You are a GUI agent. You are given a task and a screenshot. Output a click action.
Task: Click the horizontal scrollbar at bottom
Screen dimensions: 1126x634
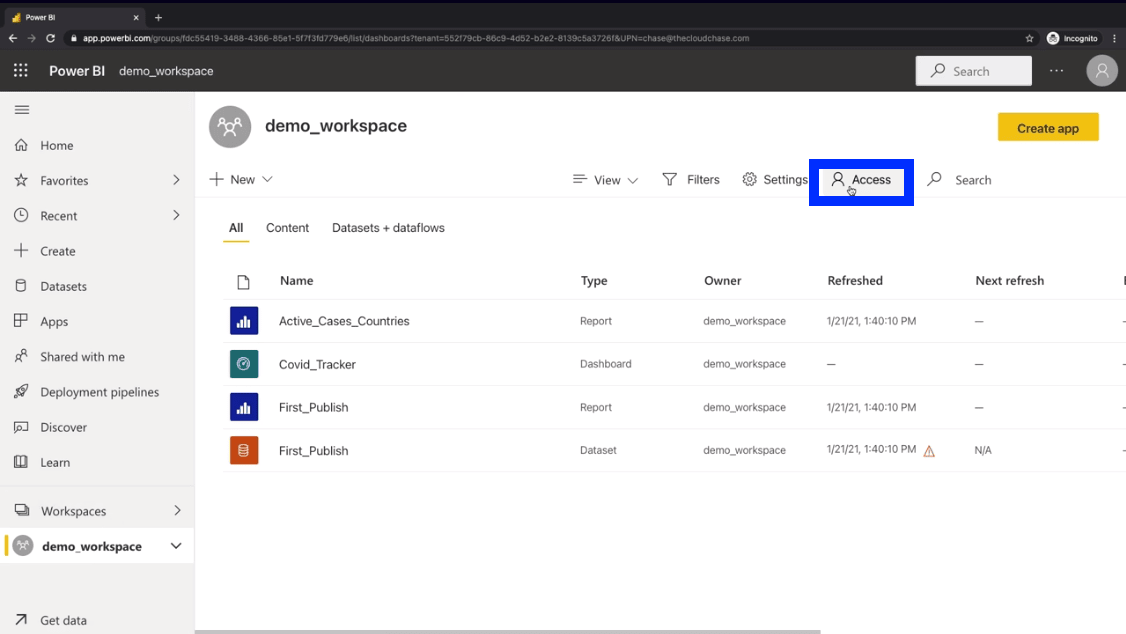508,632
